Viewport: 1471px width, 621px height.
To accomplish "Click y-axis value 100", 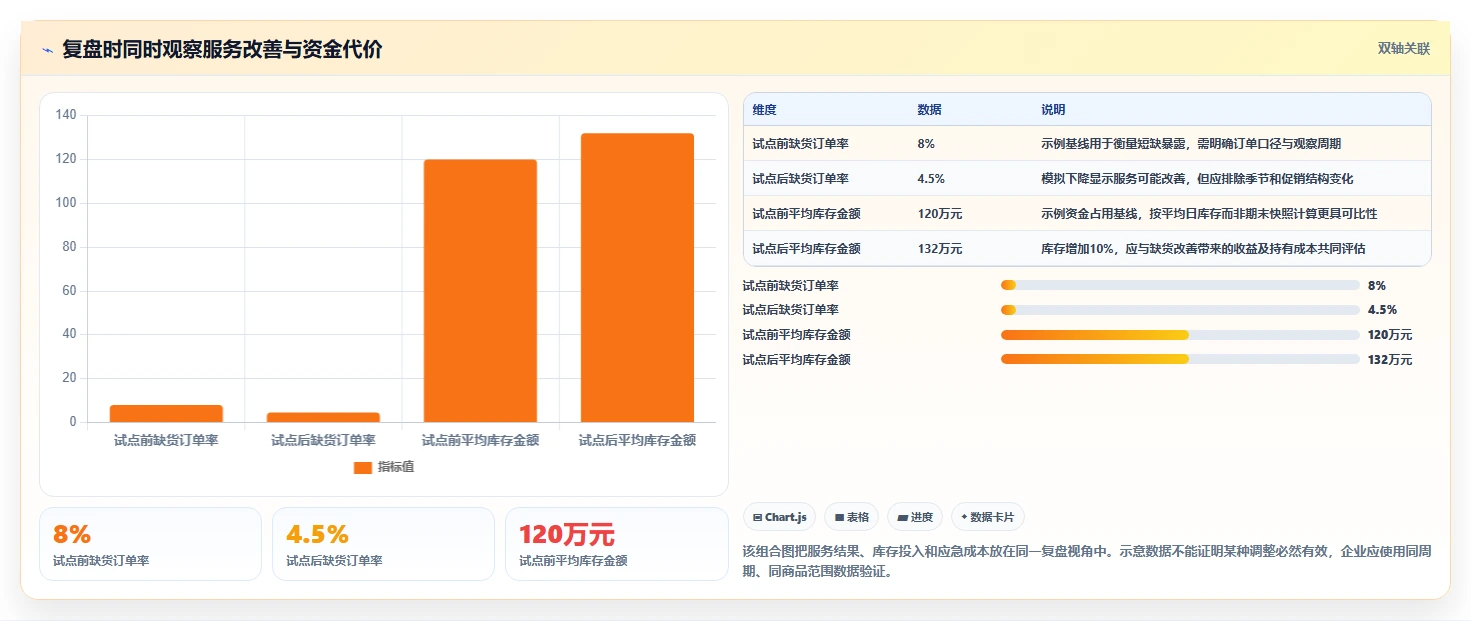I will 66,203.
